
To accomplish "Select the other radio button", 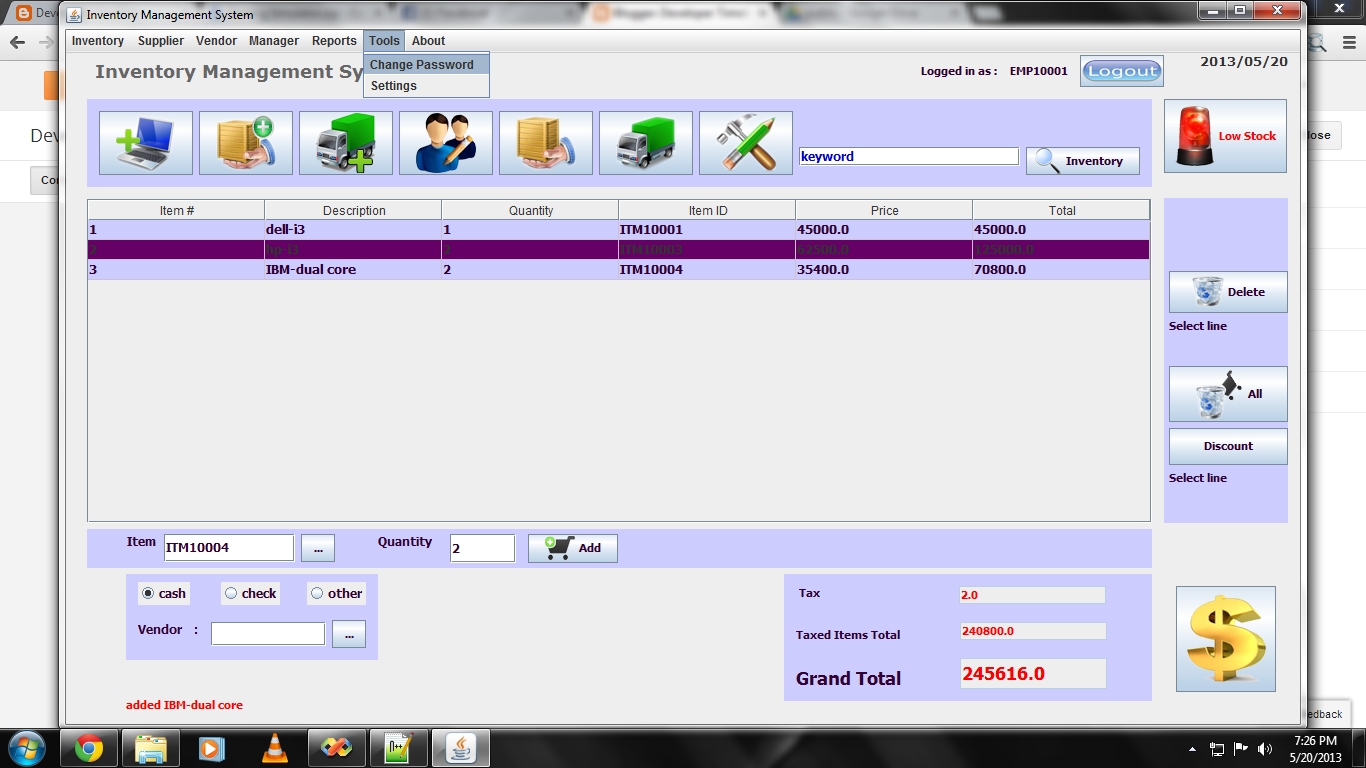I will tap(317, 593).
